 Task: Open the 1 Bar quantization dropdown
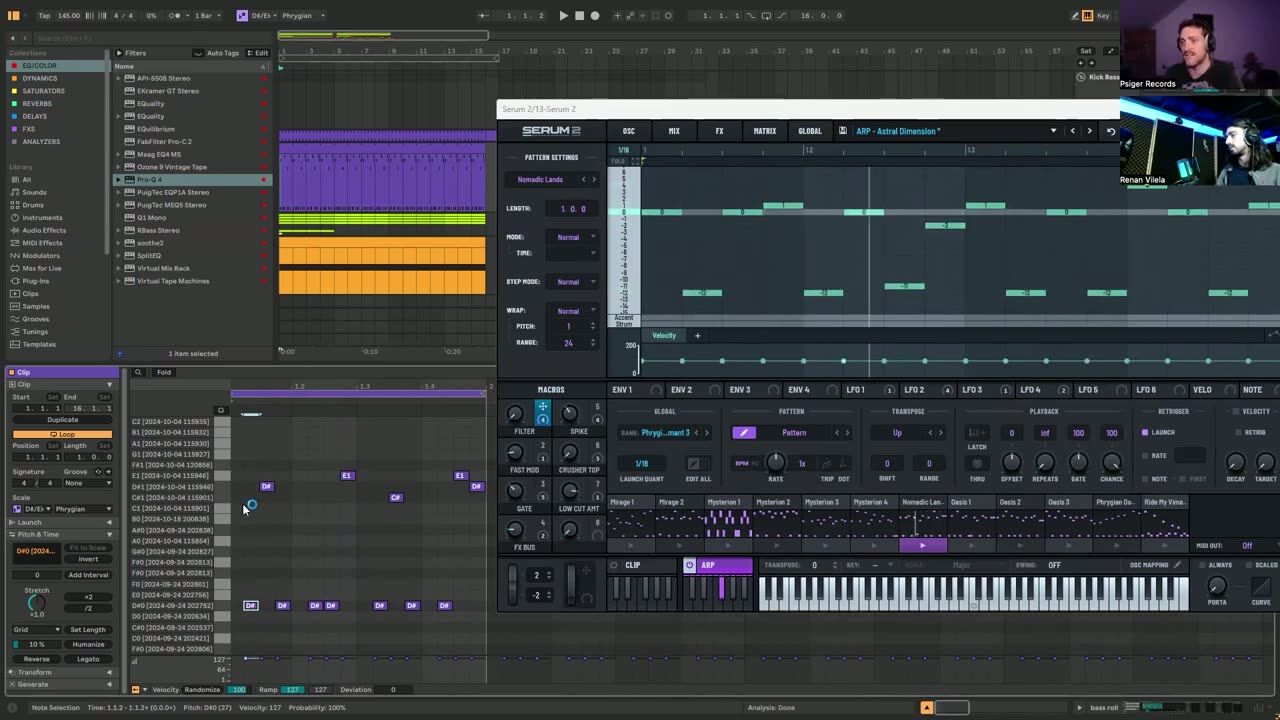tap(205, 15)
